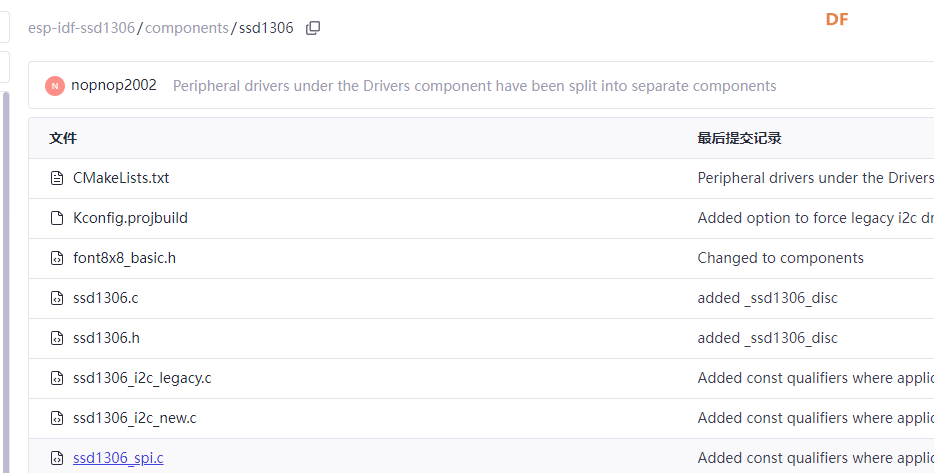
Task: Copy the repository path with the copy icon
Action: click(x=313, y=28)
